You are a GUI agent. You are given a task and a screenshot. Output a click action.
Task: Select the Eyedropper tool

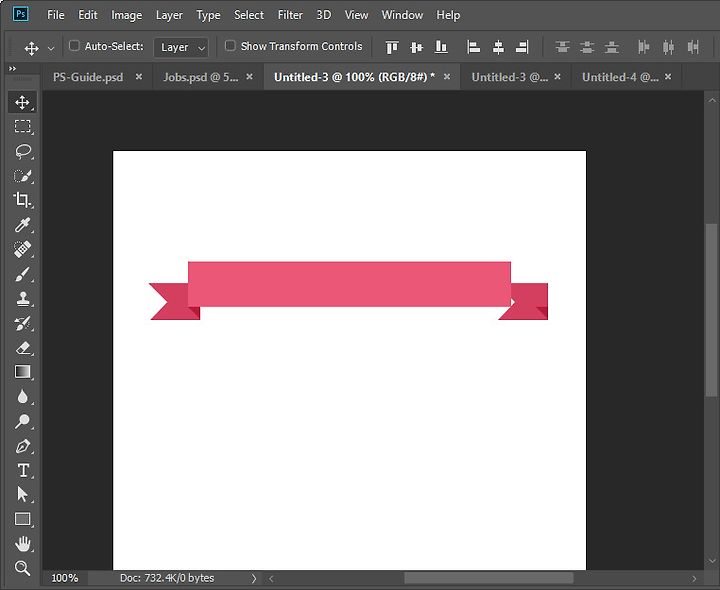[x=22, y=225]
